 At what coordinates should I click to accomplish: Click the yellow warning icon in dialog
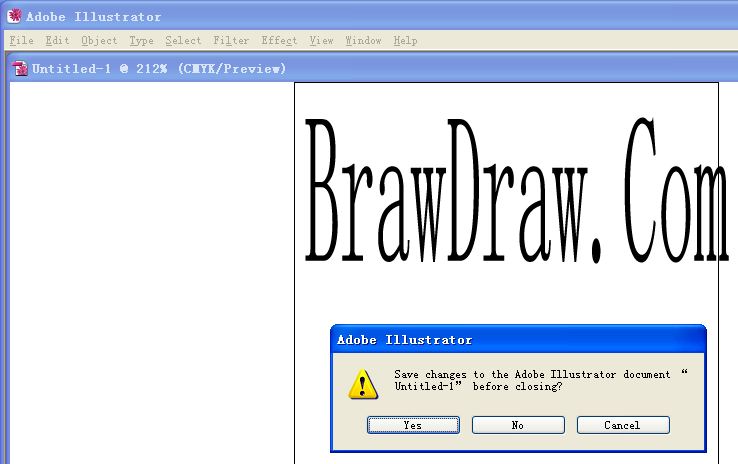[x=363, y=384]
